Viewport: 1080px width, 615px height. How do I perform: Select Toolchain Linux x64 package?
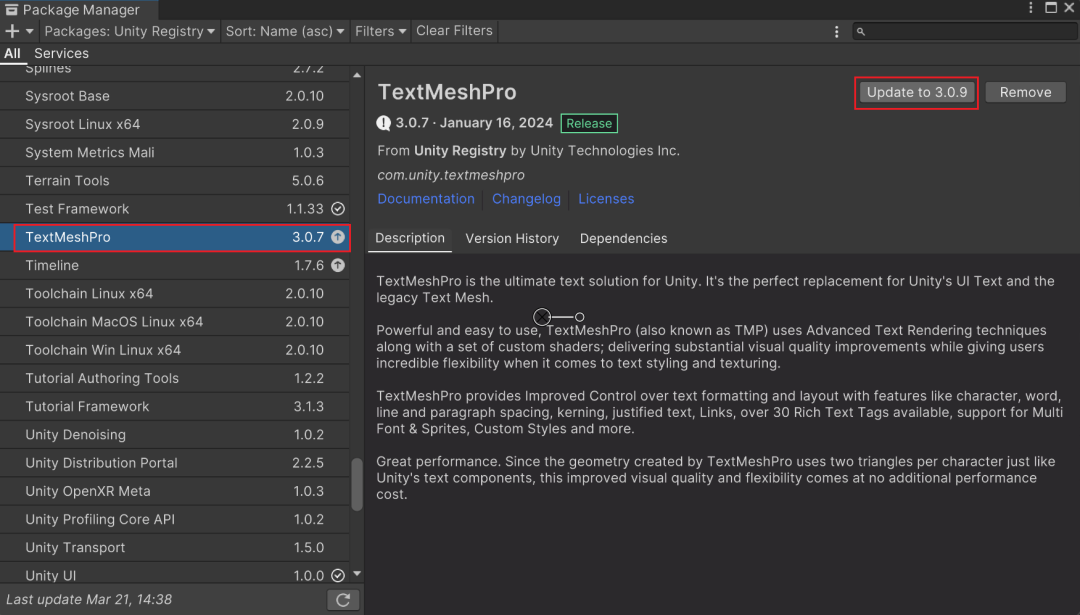(x=175, y=294)
